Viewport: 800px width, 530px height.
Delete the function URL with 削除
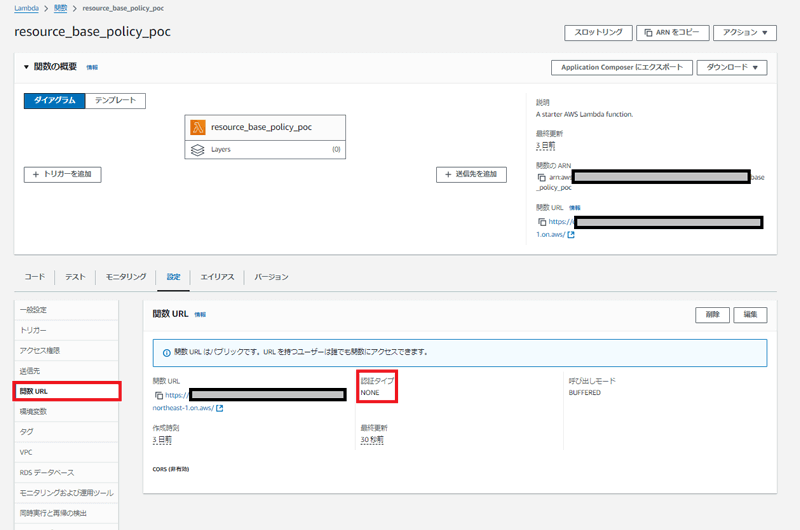pyautogui.click(x=712, y=315)
